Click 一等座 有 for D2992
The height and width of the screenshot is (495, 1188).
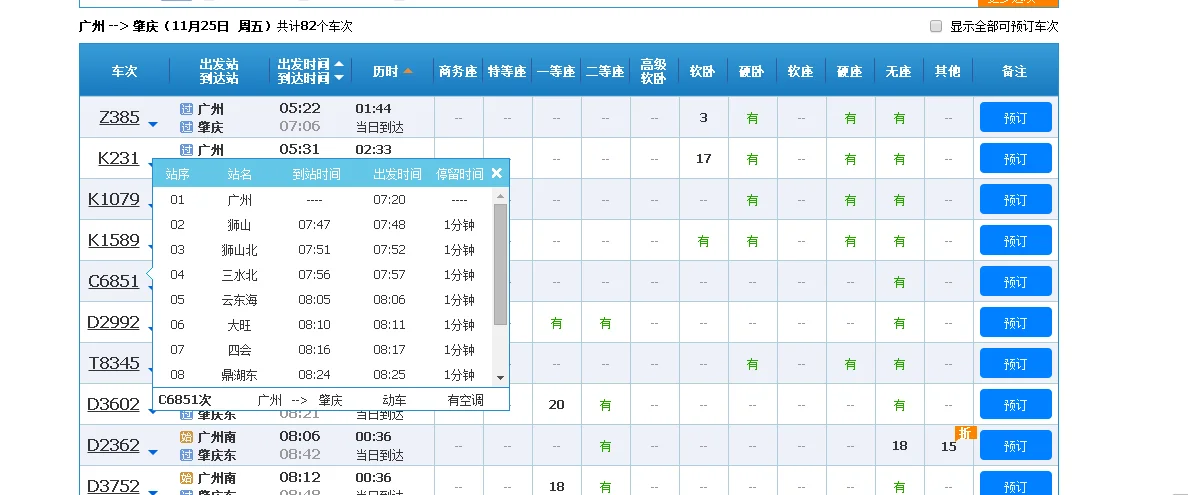point(557,323)
